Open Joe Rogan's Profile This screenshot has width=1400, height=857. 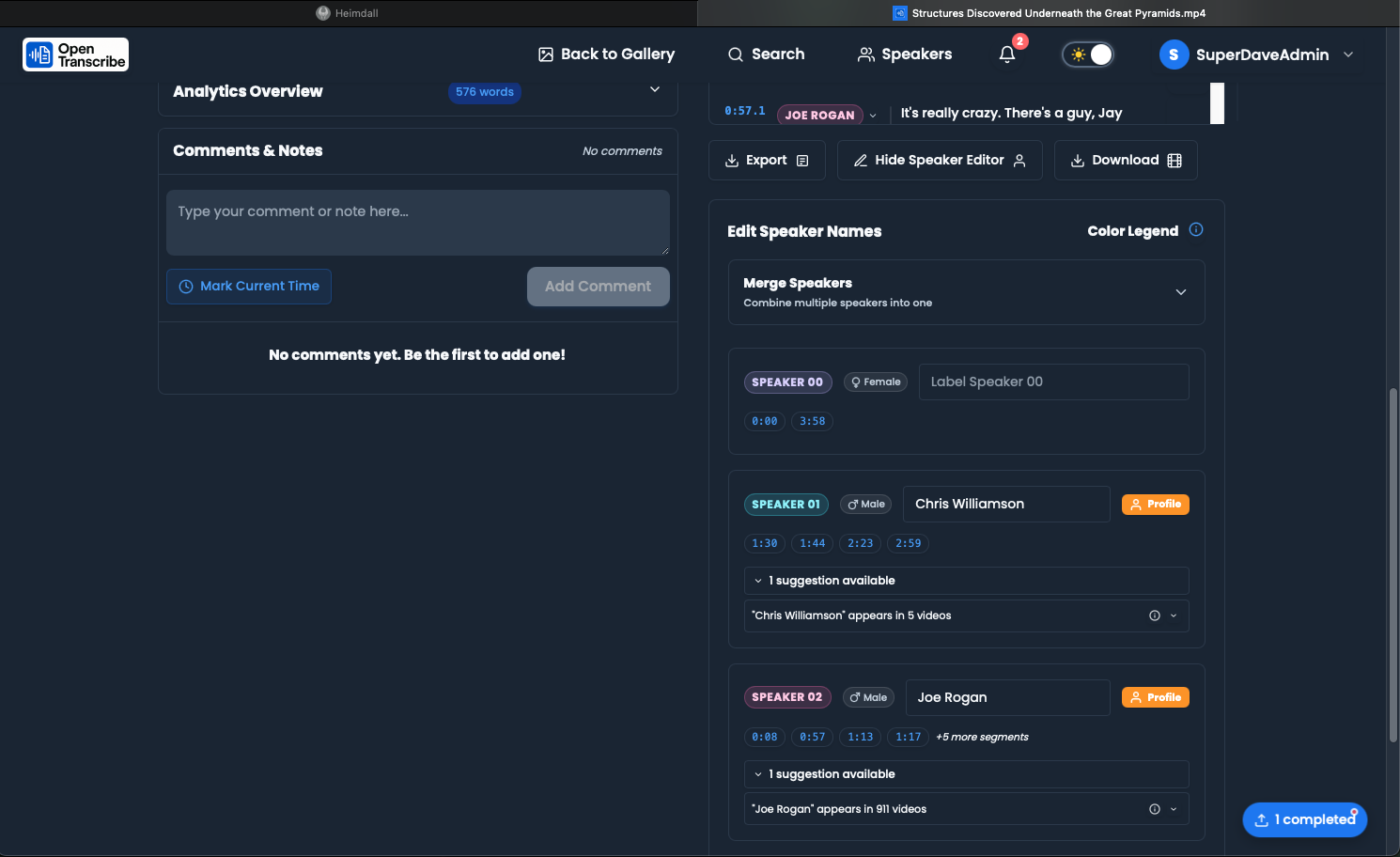1156,698
